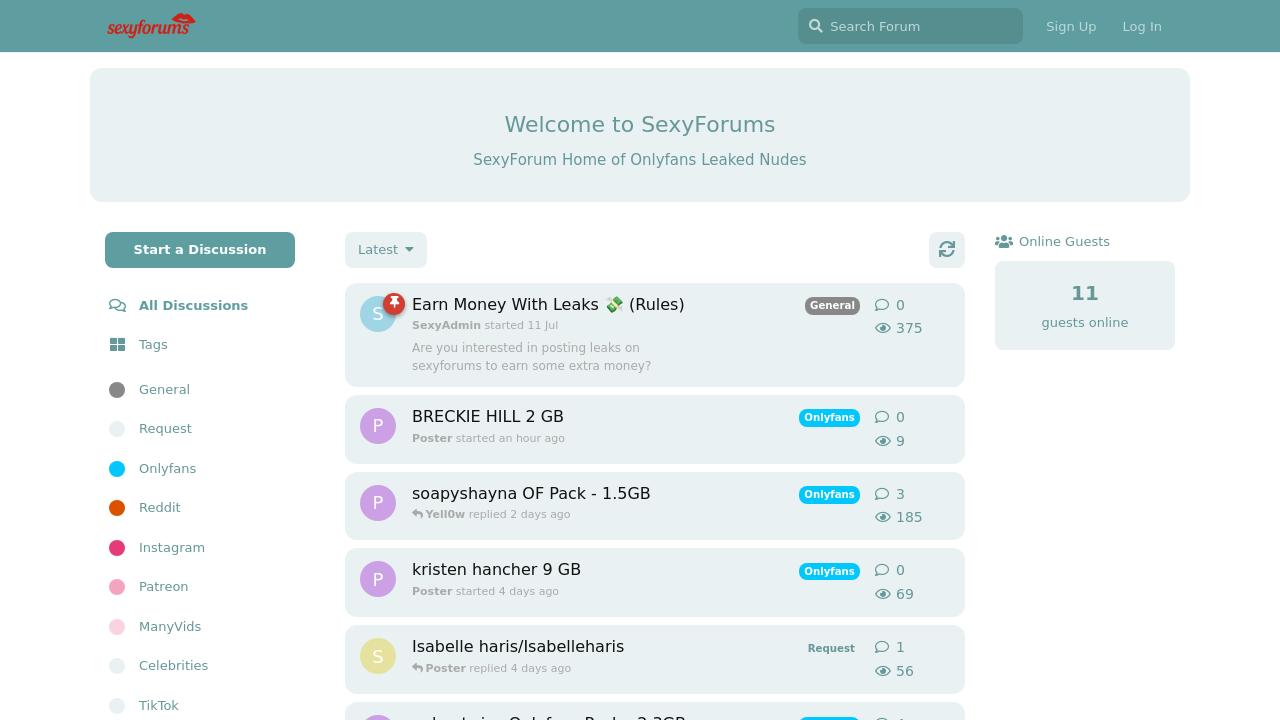The width and height of the screenshot is (1280, 720).
Task: Click the 11 guests online box
Action: 1085,306
